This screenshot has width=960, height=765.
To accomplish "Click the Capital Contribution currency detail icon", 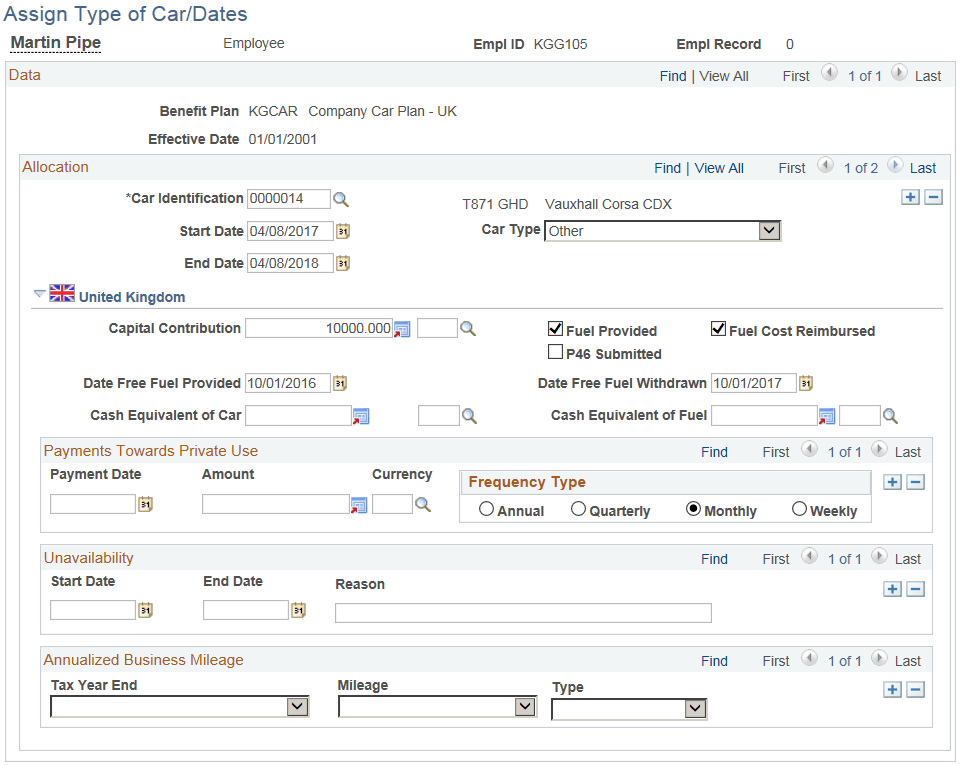I will [401, 328].
